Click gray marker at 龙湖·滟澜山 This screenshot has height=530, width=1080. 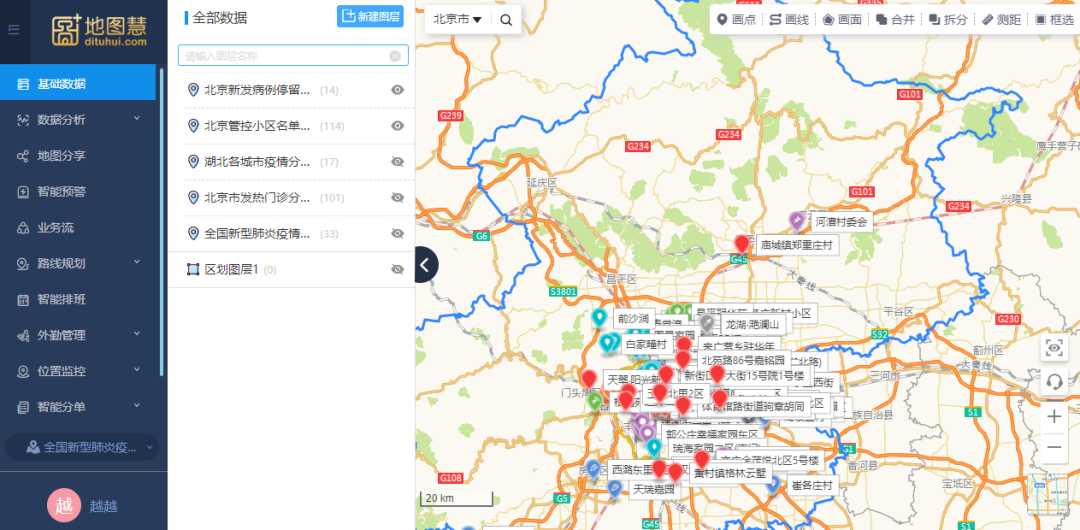click(707, 324)
